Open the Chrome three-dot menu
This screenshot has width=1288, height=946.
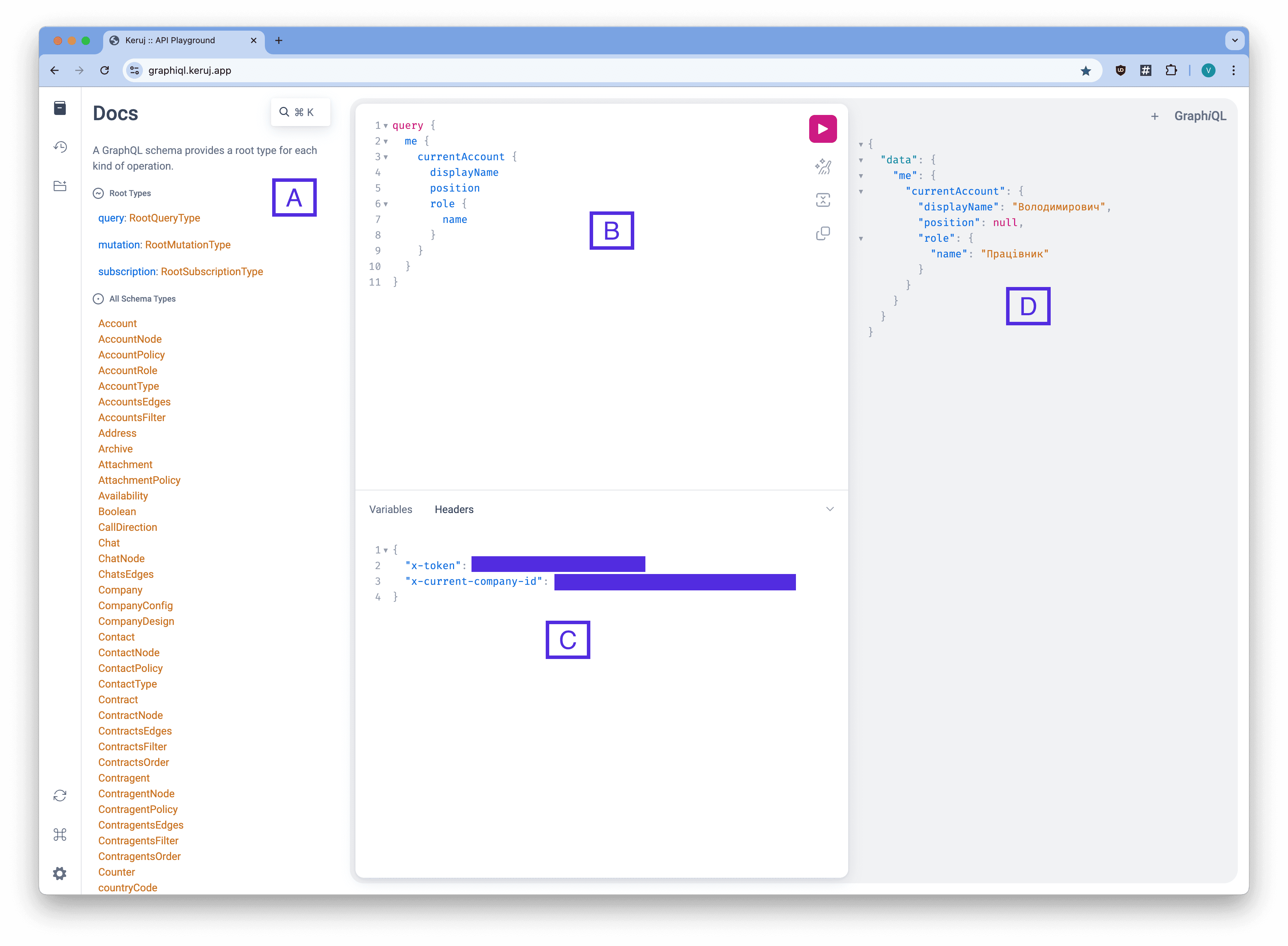tap(1233, 70)
